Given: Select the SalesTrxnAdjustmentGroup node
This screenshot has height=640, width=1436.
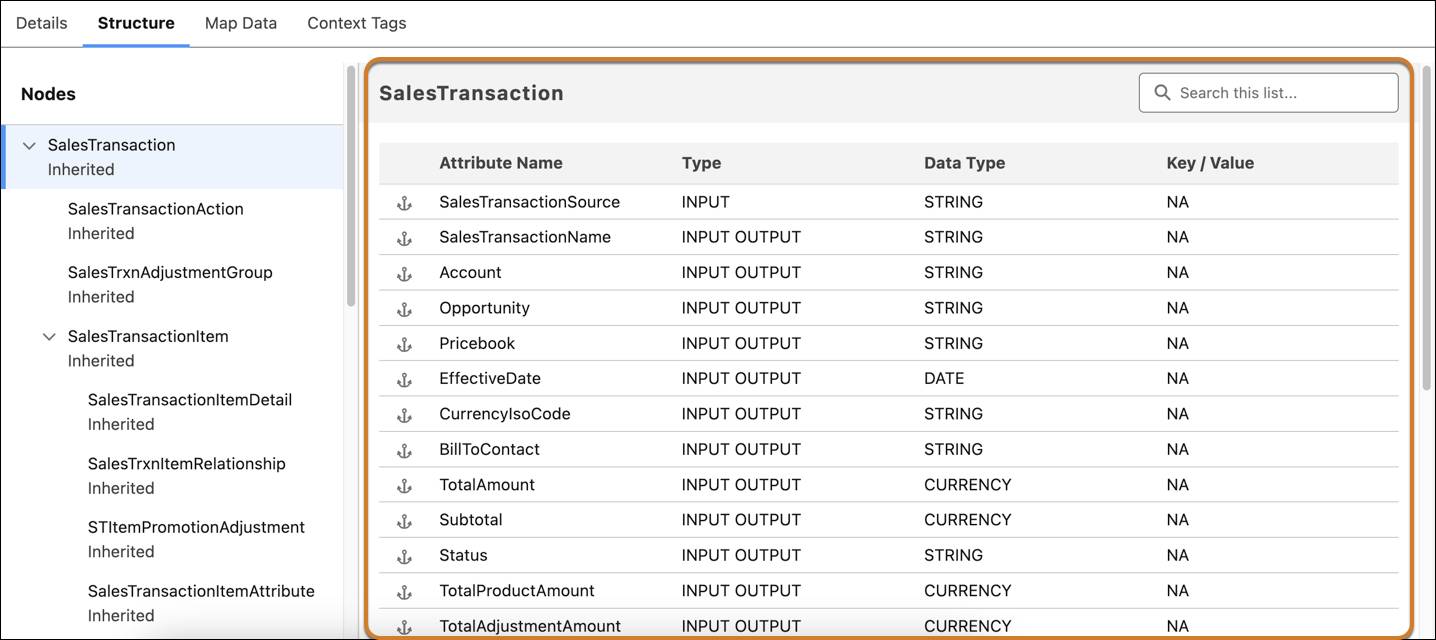Looking at the screenshot, I should [170, 271].
